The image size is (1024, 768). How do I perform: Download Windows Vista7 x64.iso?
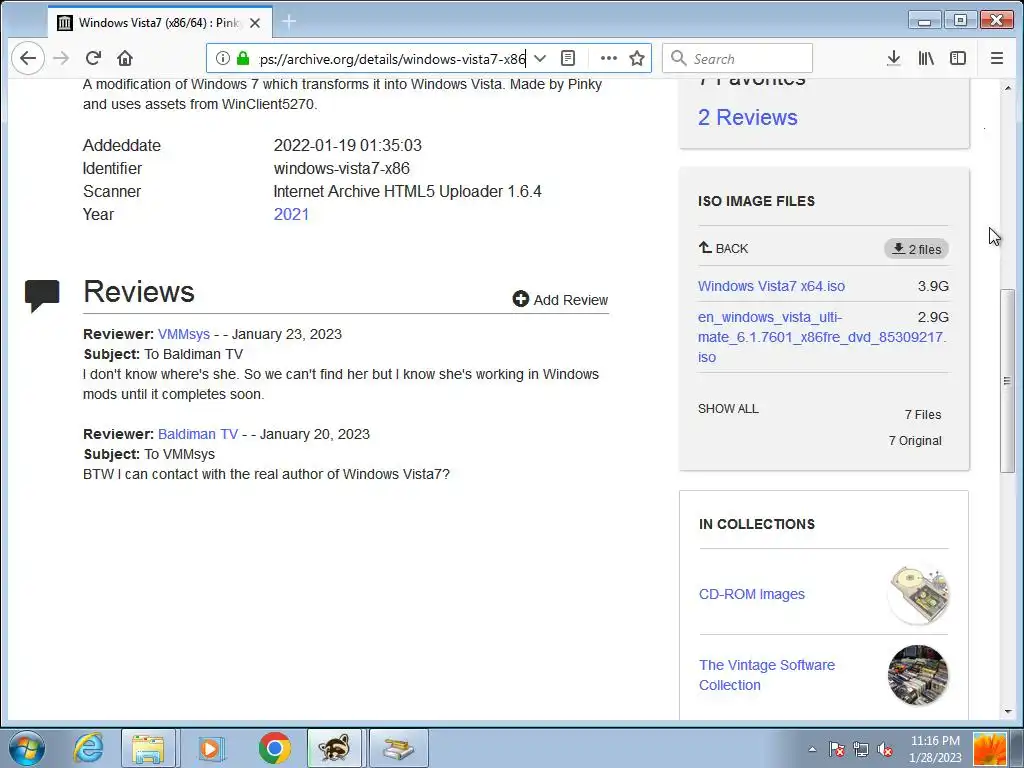(771, 286)
